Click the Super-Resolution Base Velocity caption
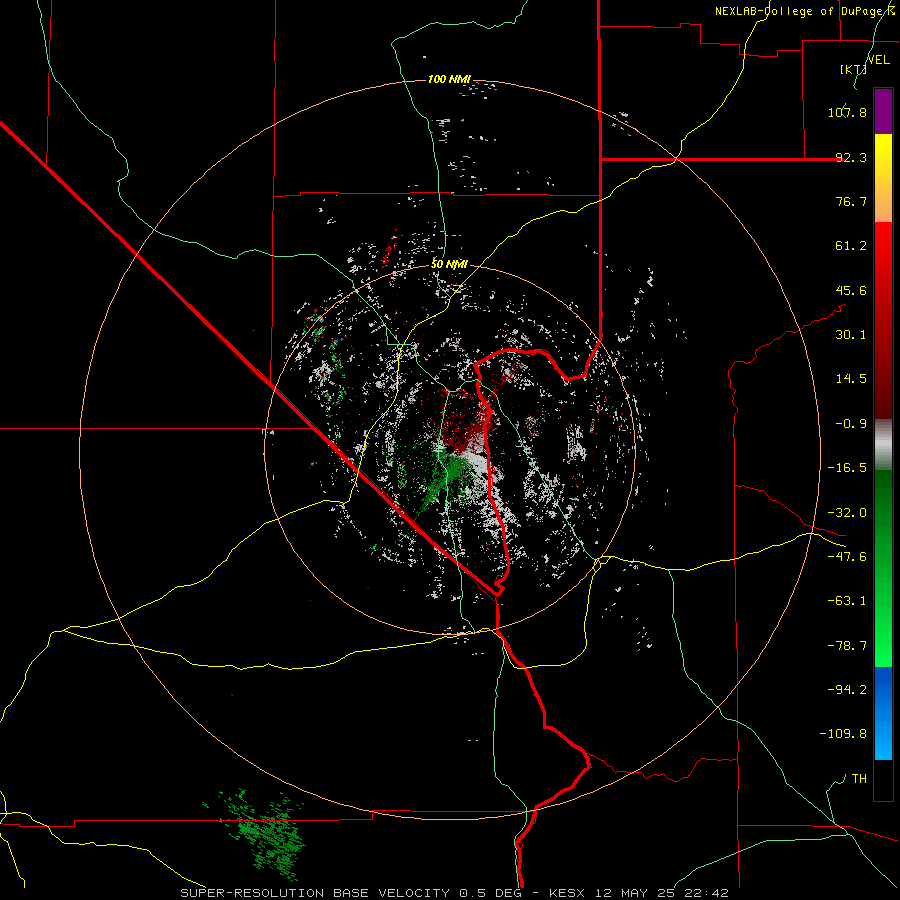 click(x=455, y=893)
